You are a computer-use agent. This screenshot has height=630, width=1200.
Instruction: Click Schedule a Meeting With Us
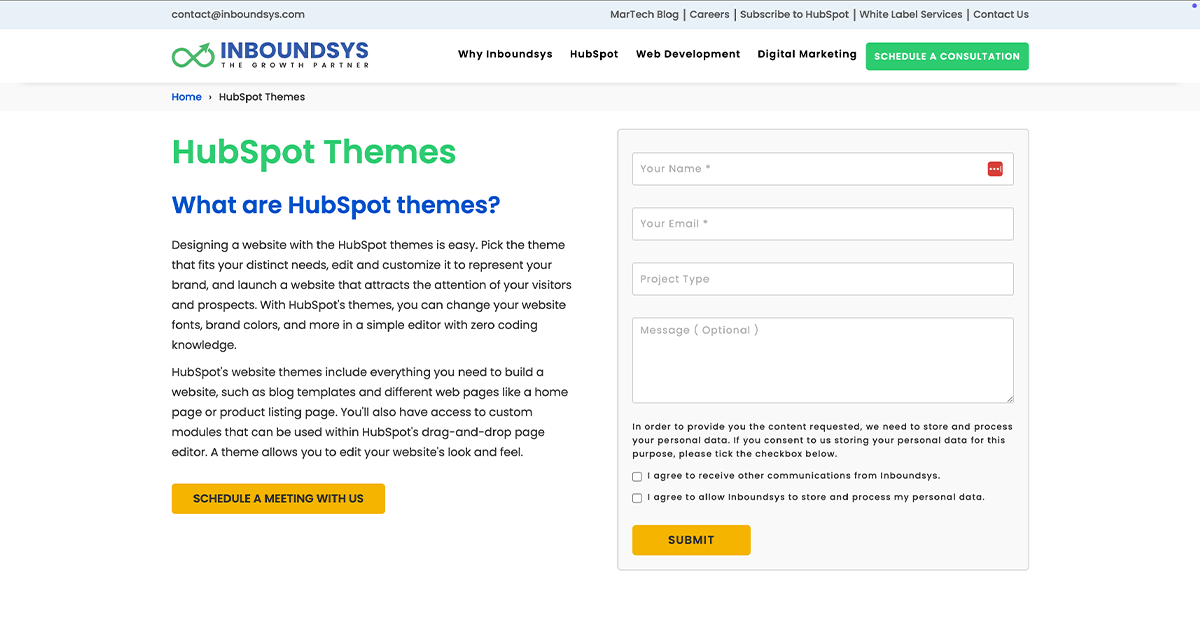point(278,498)
